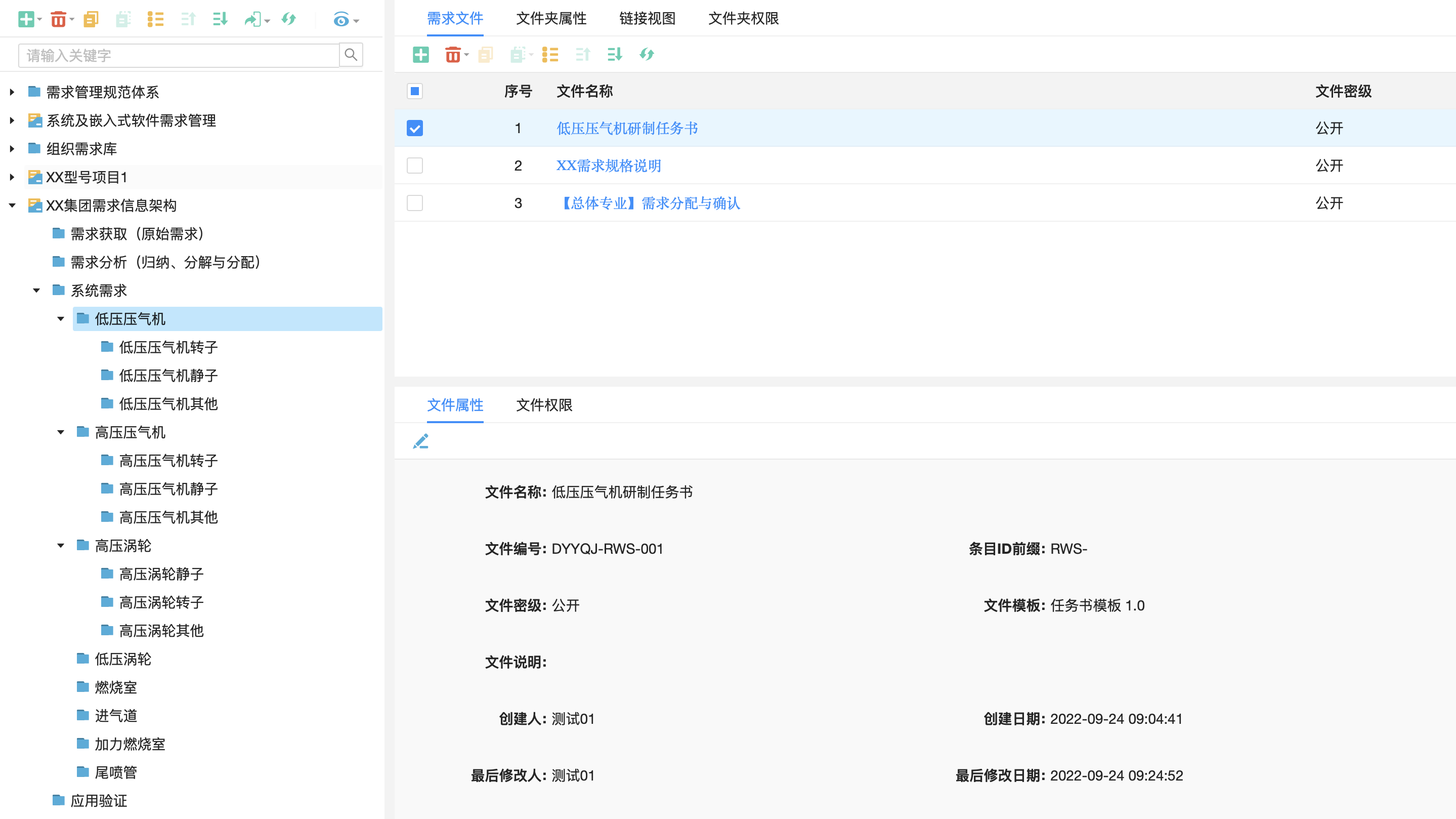This screenshot has width=1456, height=819.
Task: Check the box for XX需求规格说明 row
Action: (x=415, y=166)
